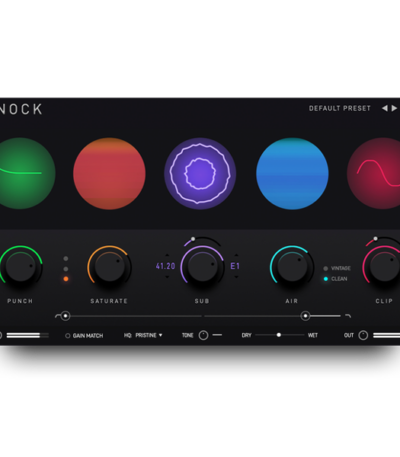Increase the sub frequency 41.20 value
The image size is (400, 457).
167,255
